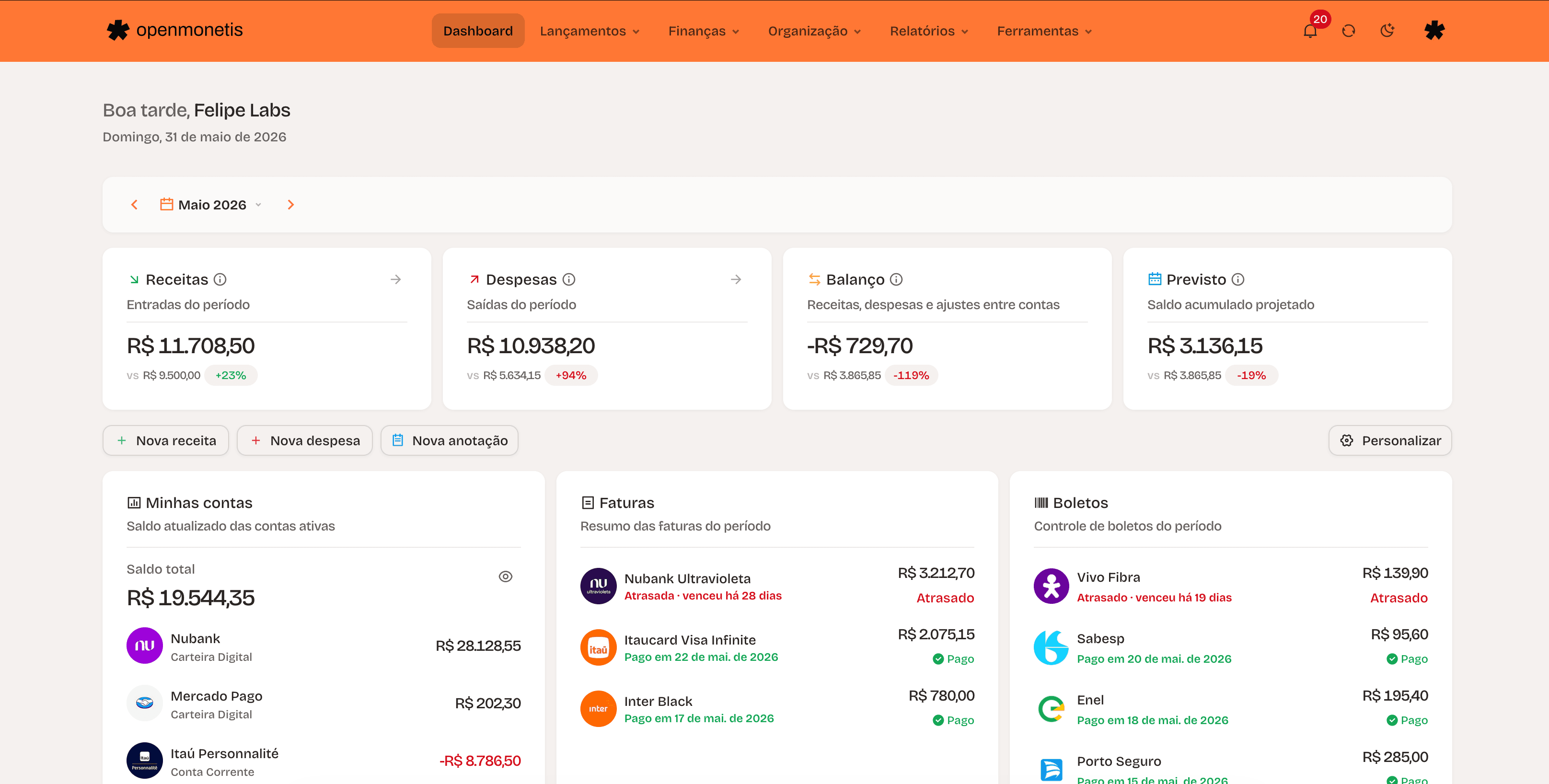Click the Nubank account logo
This screenshot has width=1549, height=784.
(x=144, y=645)
